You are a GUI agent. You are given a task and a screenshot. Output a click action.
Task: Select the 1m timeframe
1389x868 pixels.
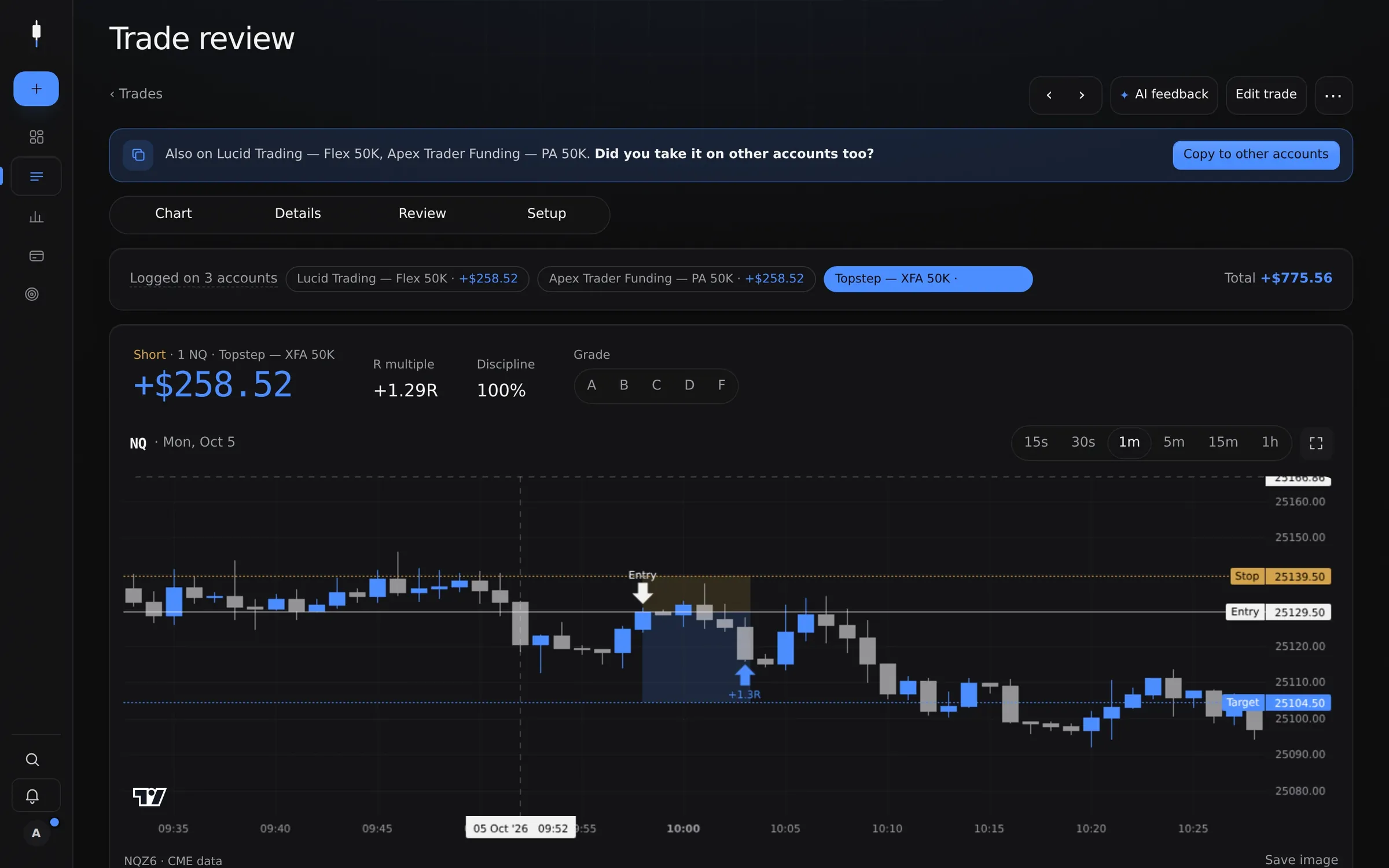1129,443
